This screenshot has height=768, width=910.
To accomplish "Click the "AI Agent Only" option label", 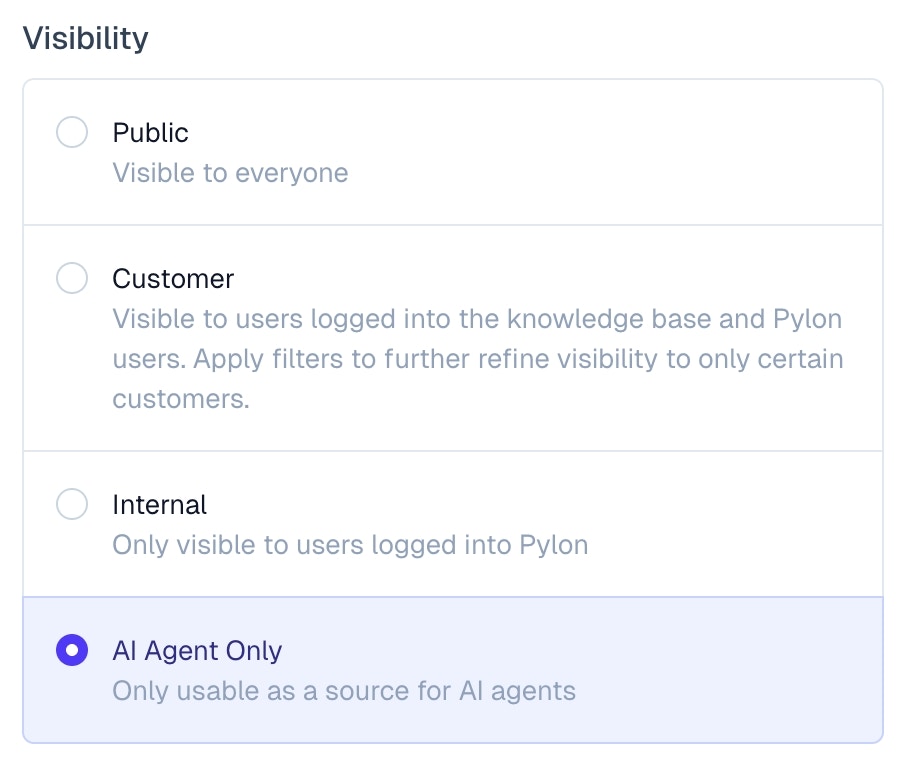I will (x=197, y=651).
